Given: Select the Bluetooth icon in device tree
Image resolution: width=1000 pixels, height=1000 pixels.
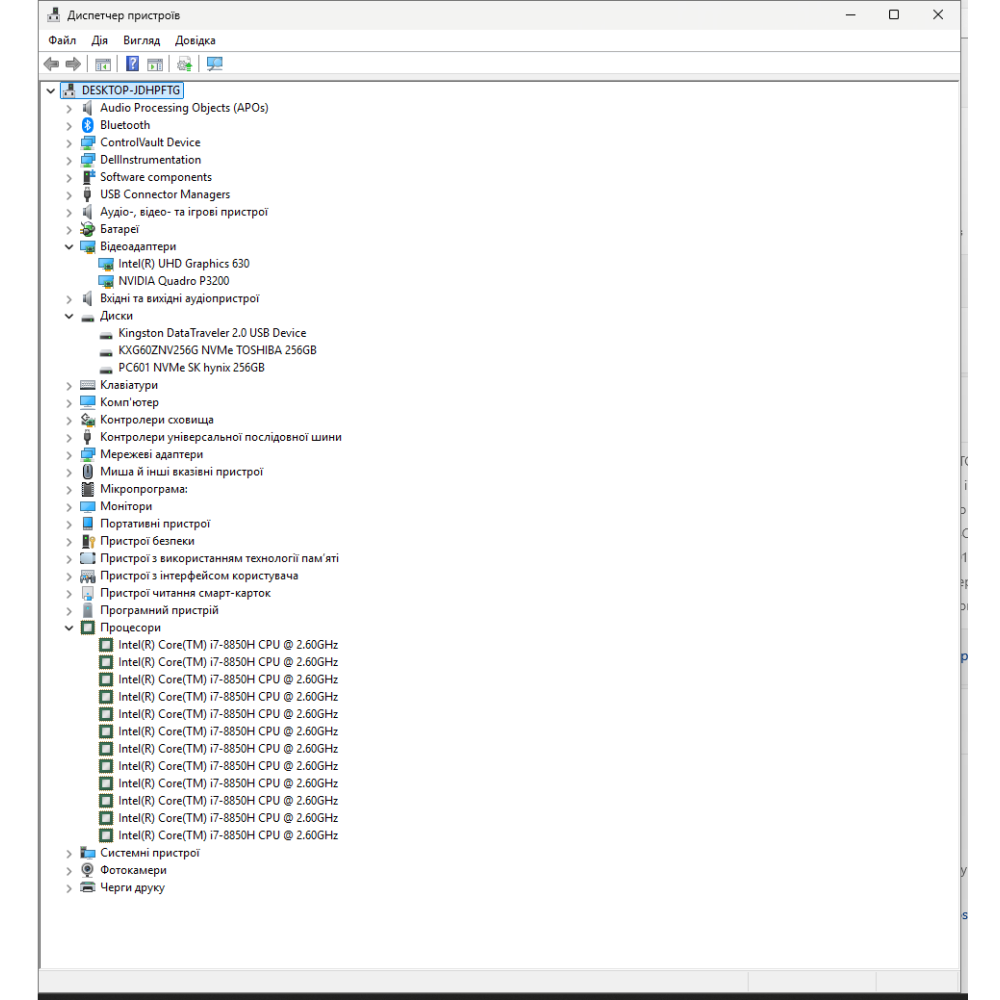Looking at the screenshot, I should [88, 125].
